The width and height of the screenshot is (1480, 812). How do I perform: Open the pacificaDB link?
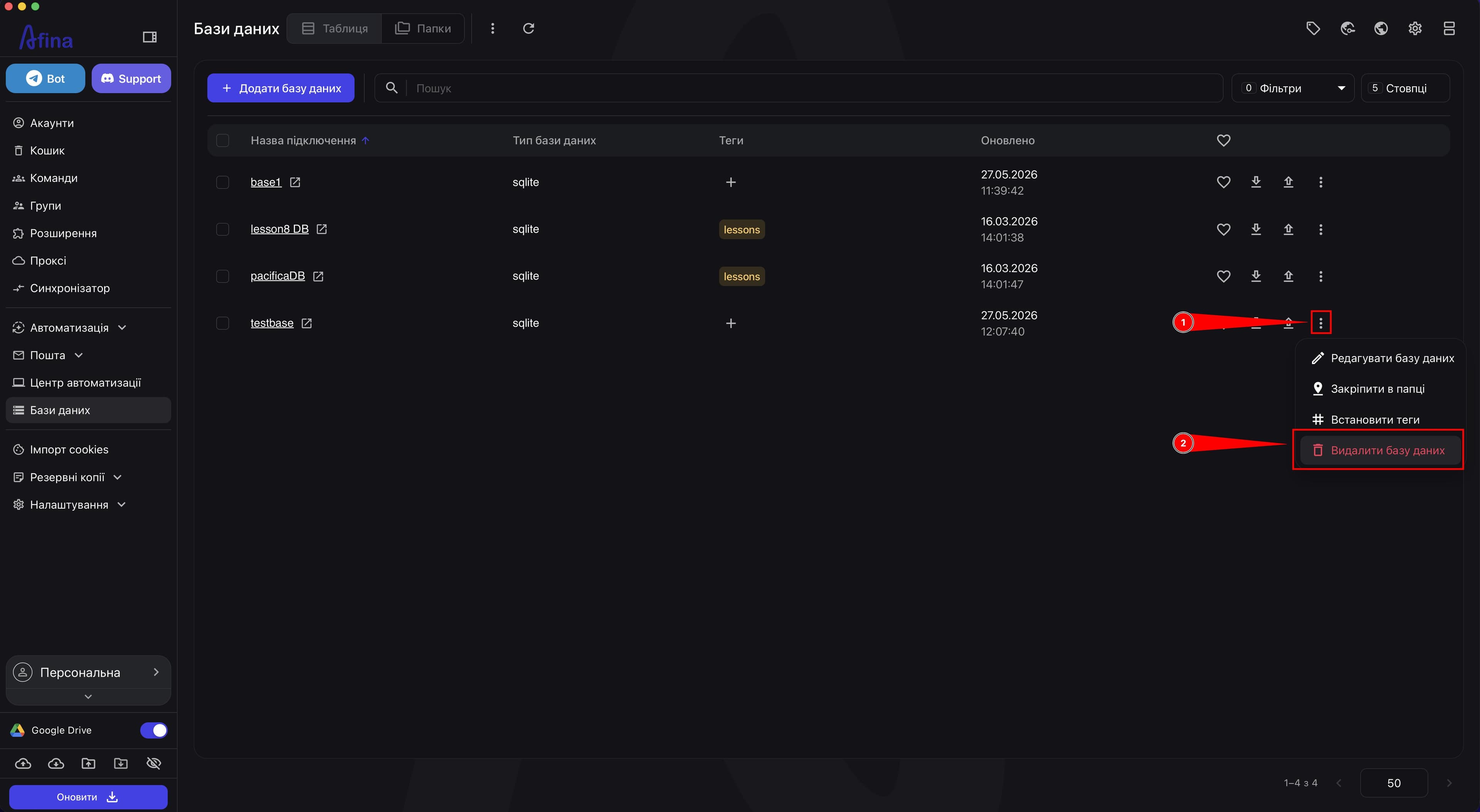pyautogui.click(x=277, y=276)
